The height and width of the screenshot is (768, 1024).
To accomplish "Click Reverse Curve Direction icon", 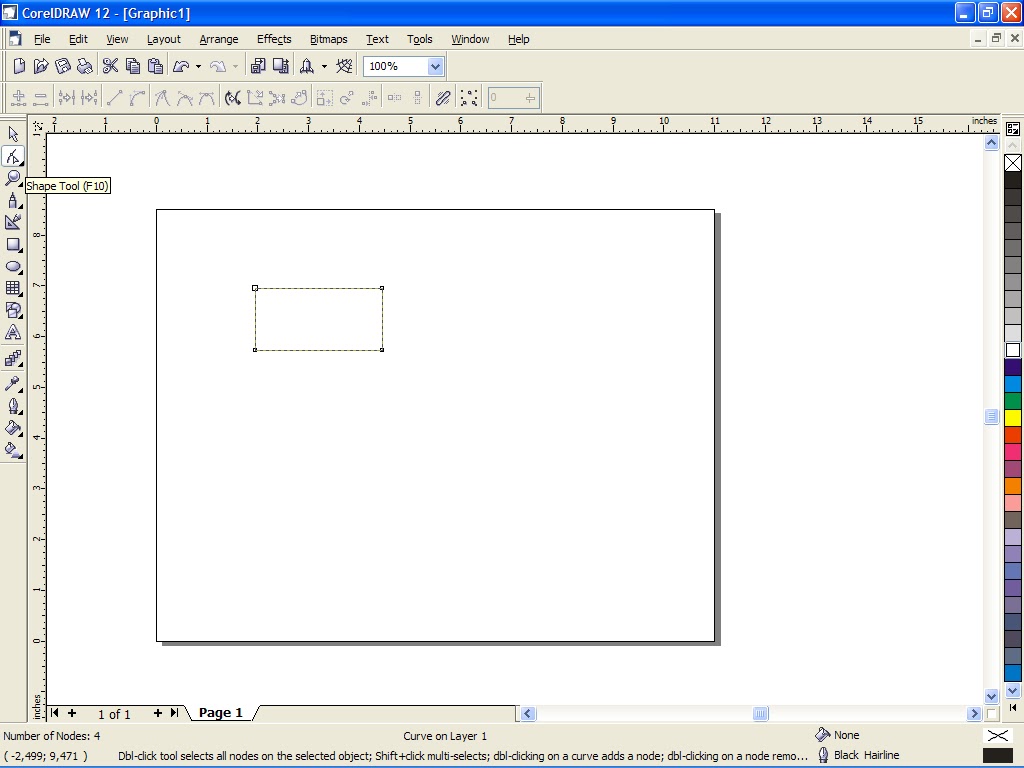I will [232, 98].
